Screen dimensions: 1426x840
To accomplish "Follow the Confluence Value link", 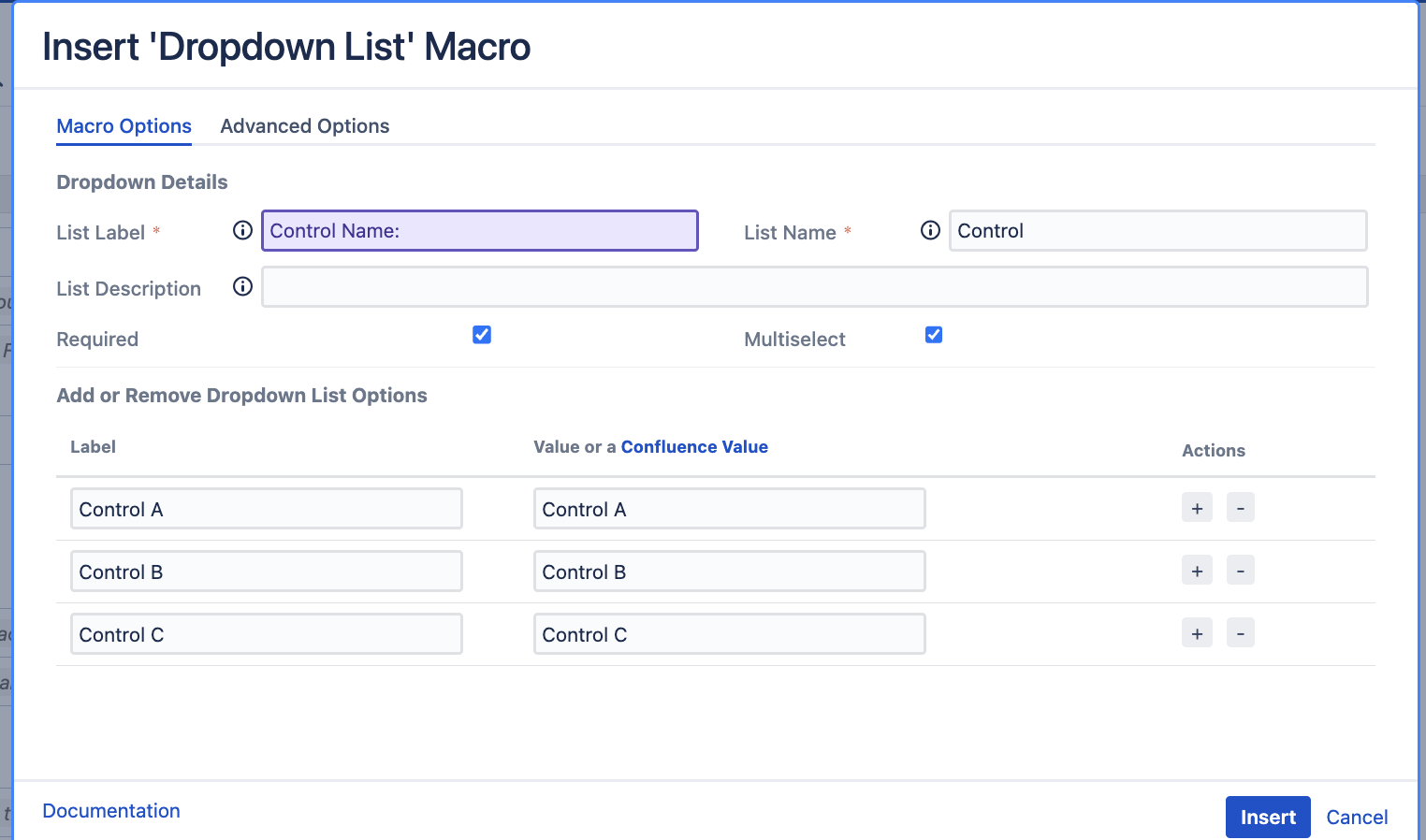I will (694, 447).
